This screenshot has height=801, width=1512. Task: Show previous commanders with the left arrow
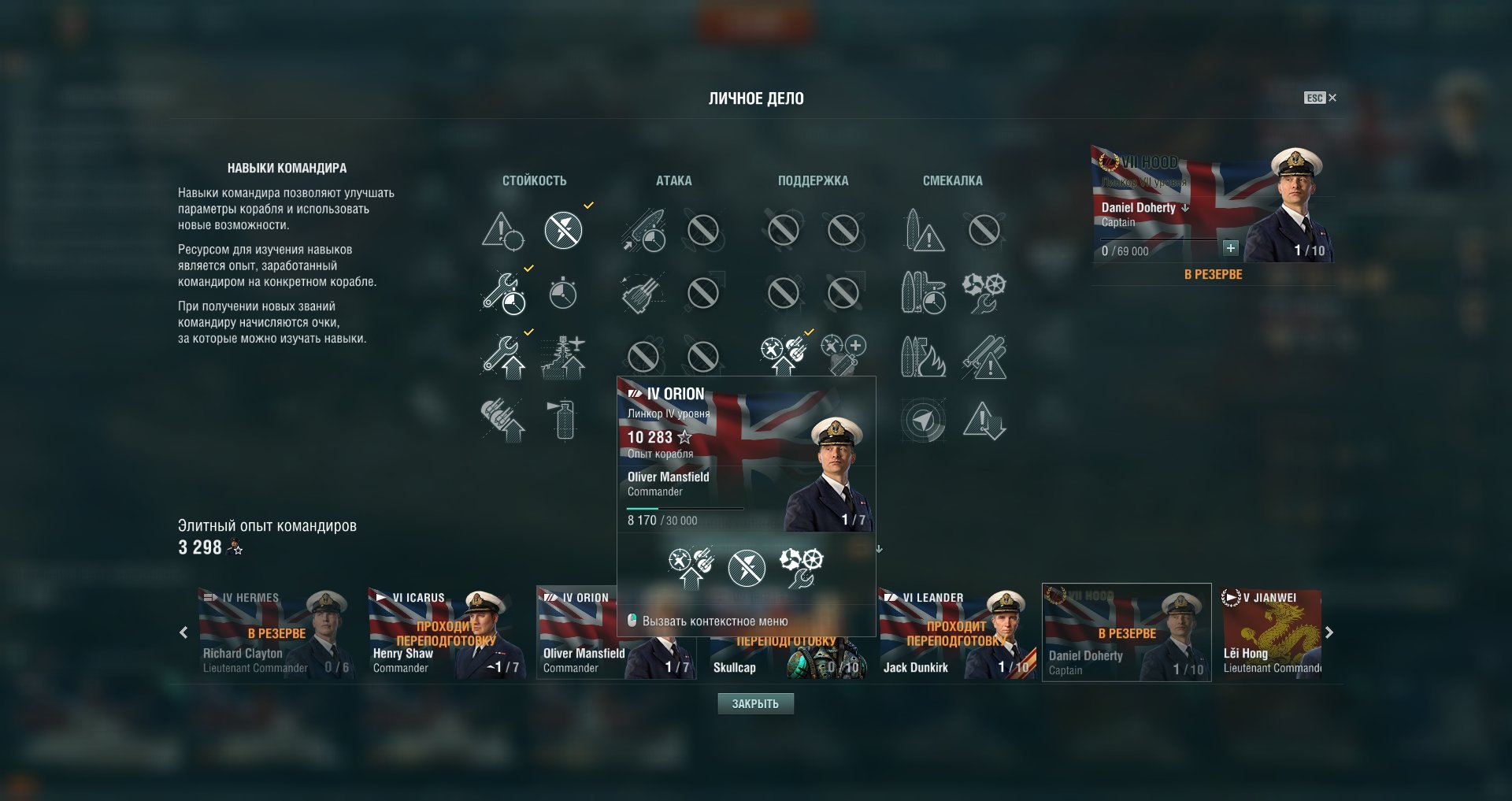point(183,632)
